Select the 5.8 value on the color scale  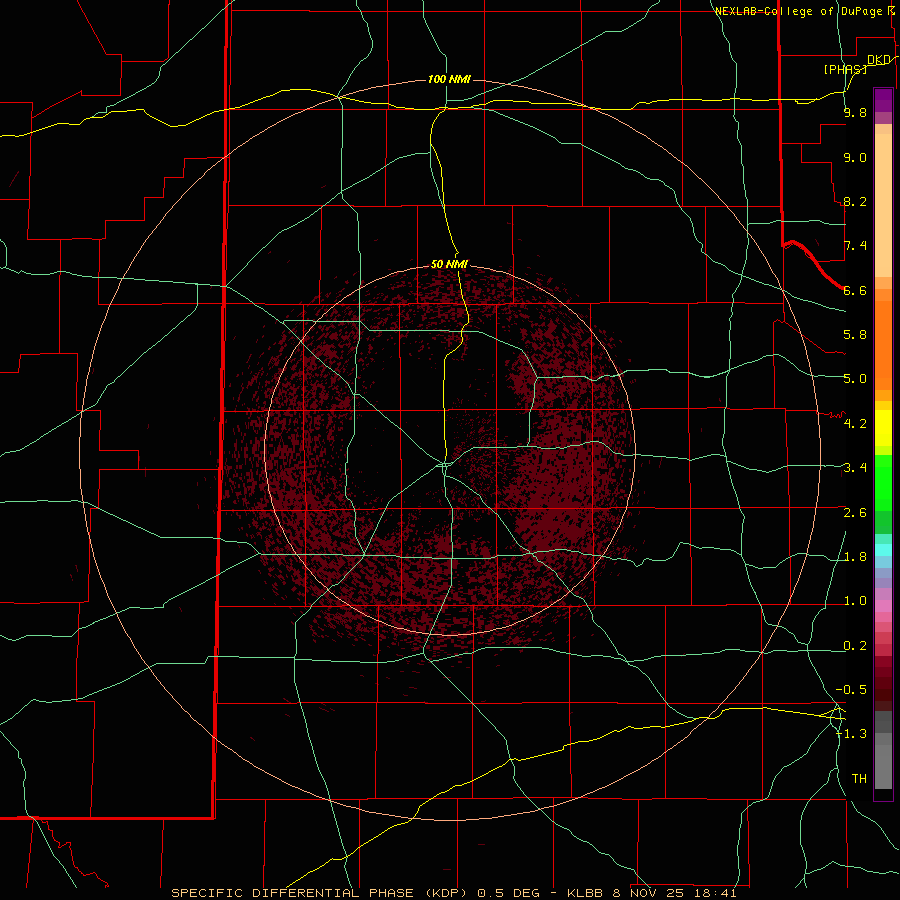[x=855, y=335]
